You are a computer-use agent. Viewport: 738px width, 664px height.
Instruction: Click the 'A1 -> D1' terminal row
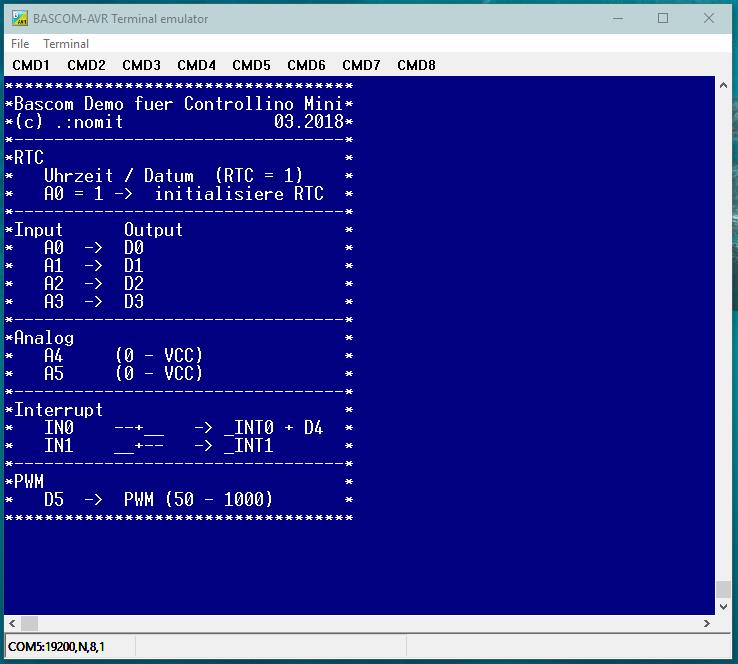tap(94, 265)
